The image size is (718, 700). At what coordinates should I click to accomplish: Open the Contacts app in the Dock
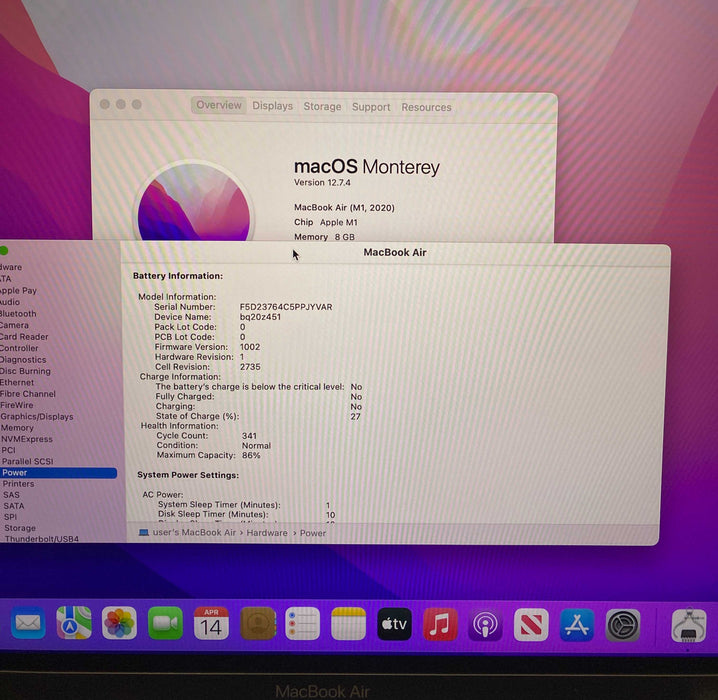click(258, 623)
